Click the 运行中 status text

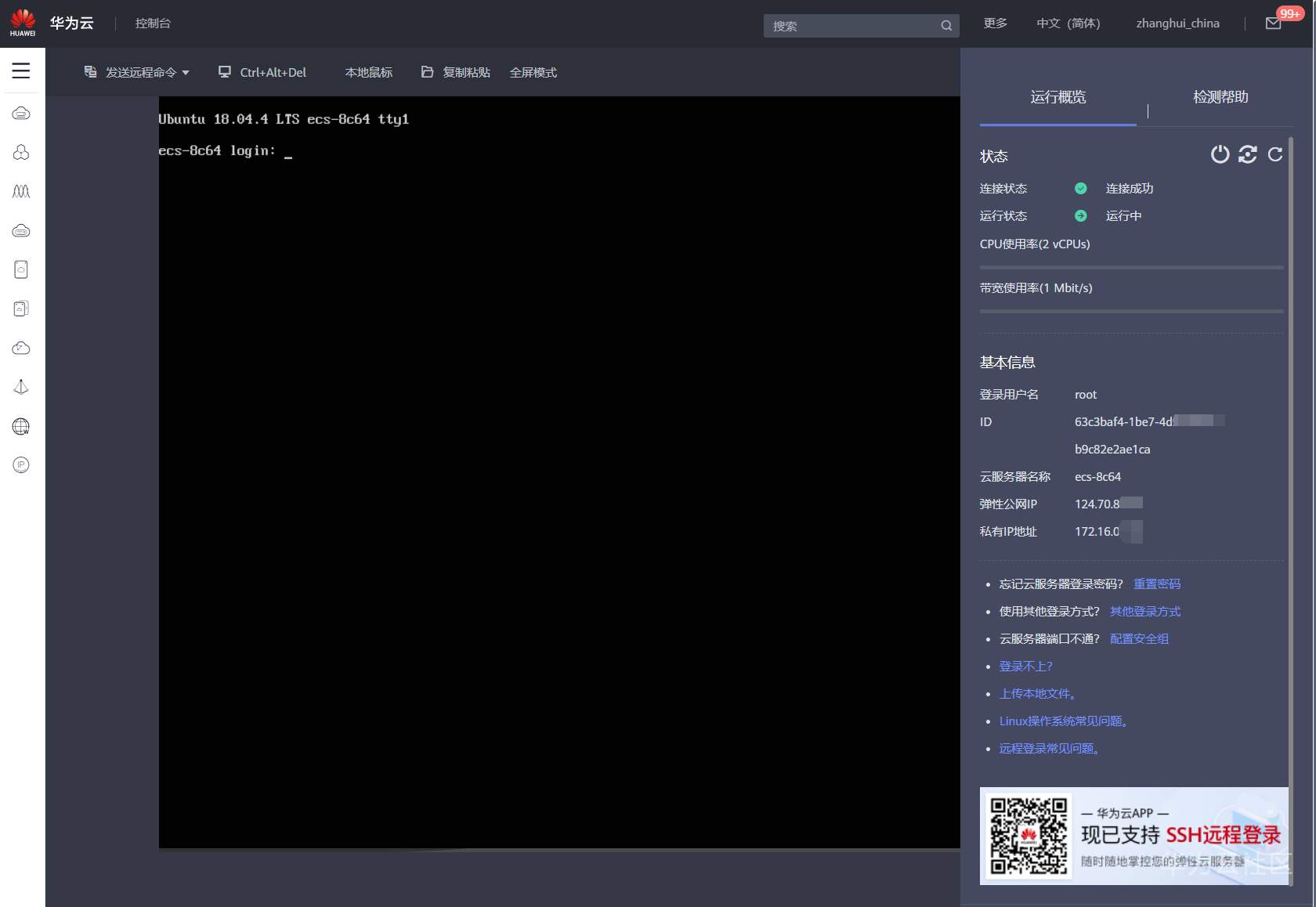[1123, 215]
